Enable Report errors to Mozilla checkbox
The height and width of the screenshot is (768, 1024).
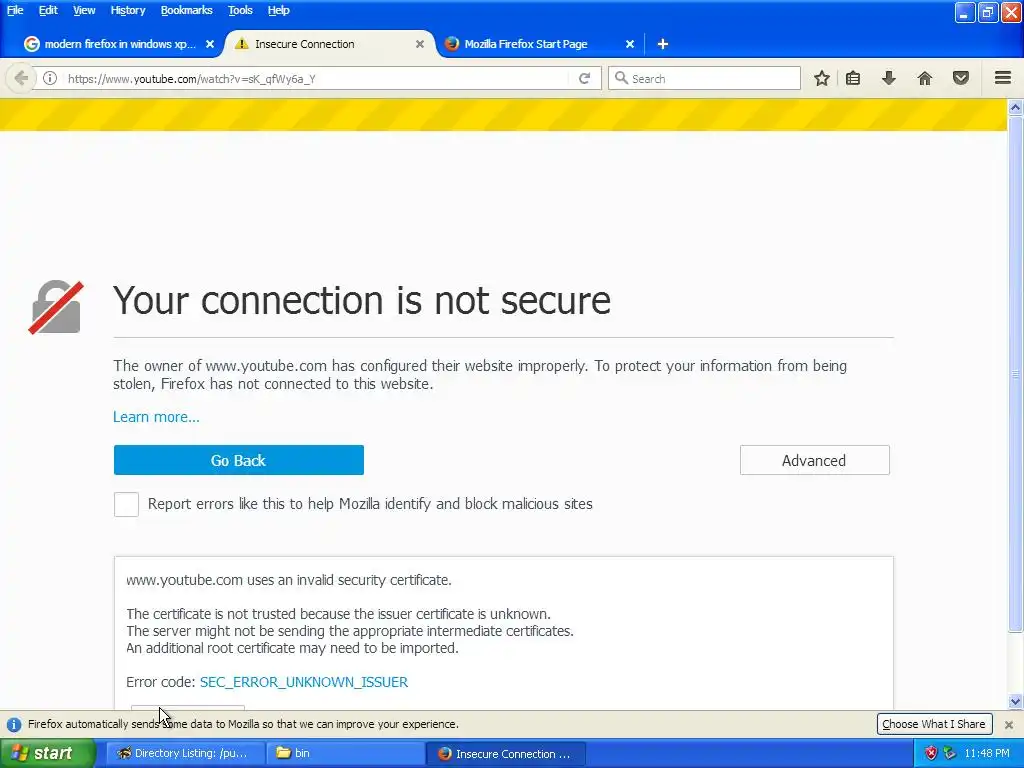pyautogui.click(x=126, y=504)
